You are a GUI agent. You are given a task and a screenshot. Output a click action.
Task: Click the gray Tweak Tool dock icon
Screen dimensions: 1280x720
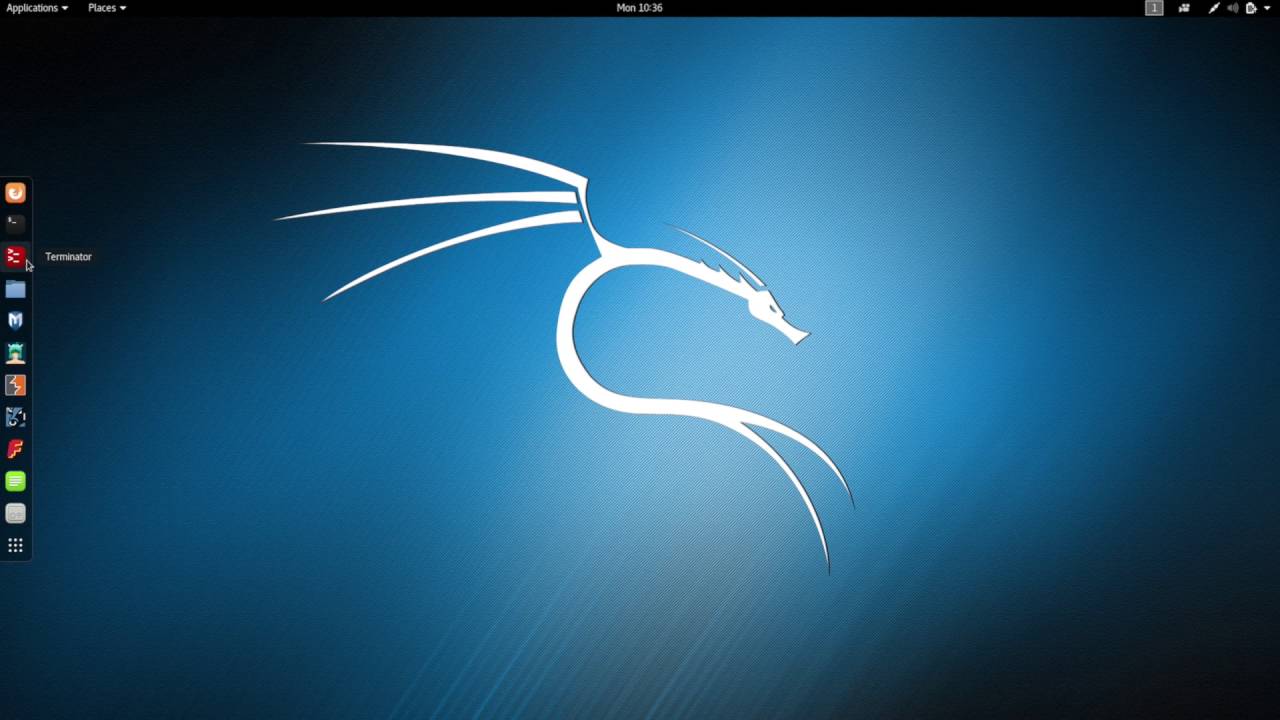15,513
